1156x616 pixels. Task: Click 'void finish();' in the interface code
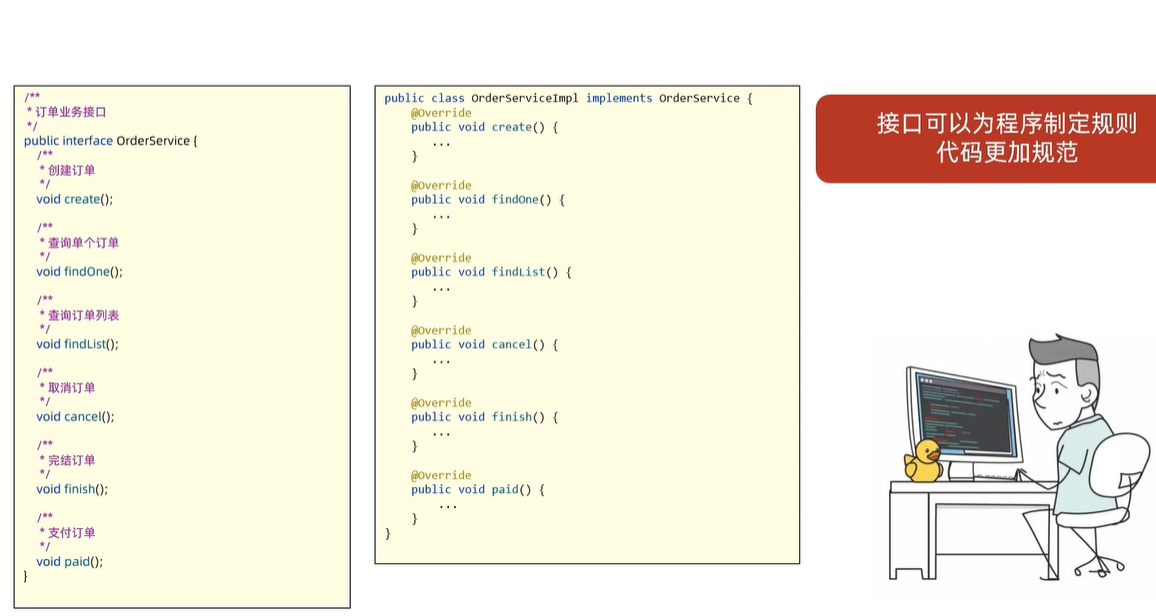click(x=72, y=489)
